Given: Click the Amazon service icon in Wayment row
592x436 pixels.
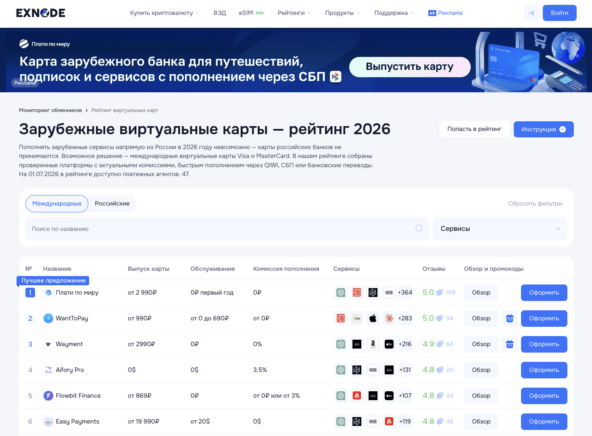Looking at the screenshot, I should point(373,344).
